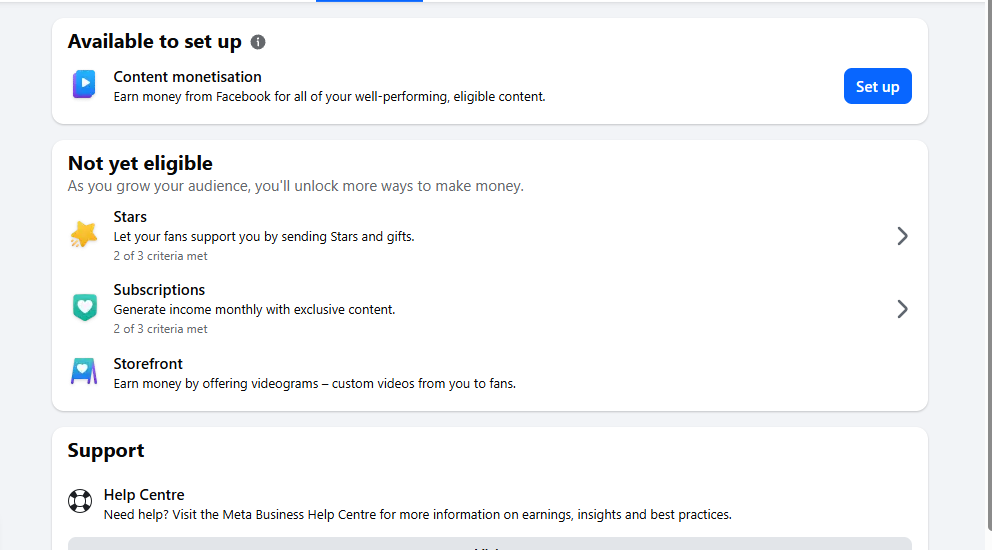Viewport: 992px width, 550px height.
Task: Click the Stars and gifts description line
Action: pyautogui.click(x=264, y=237)
